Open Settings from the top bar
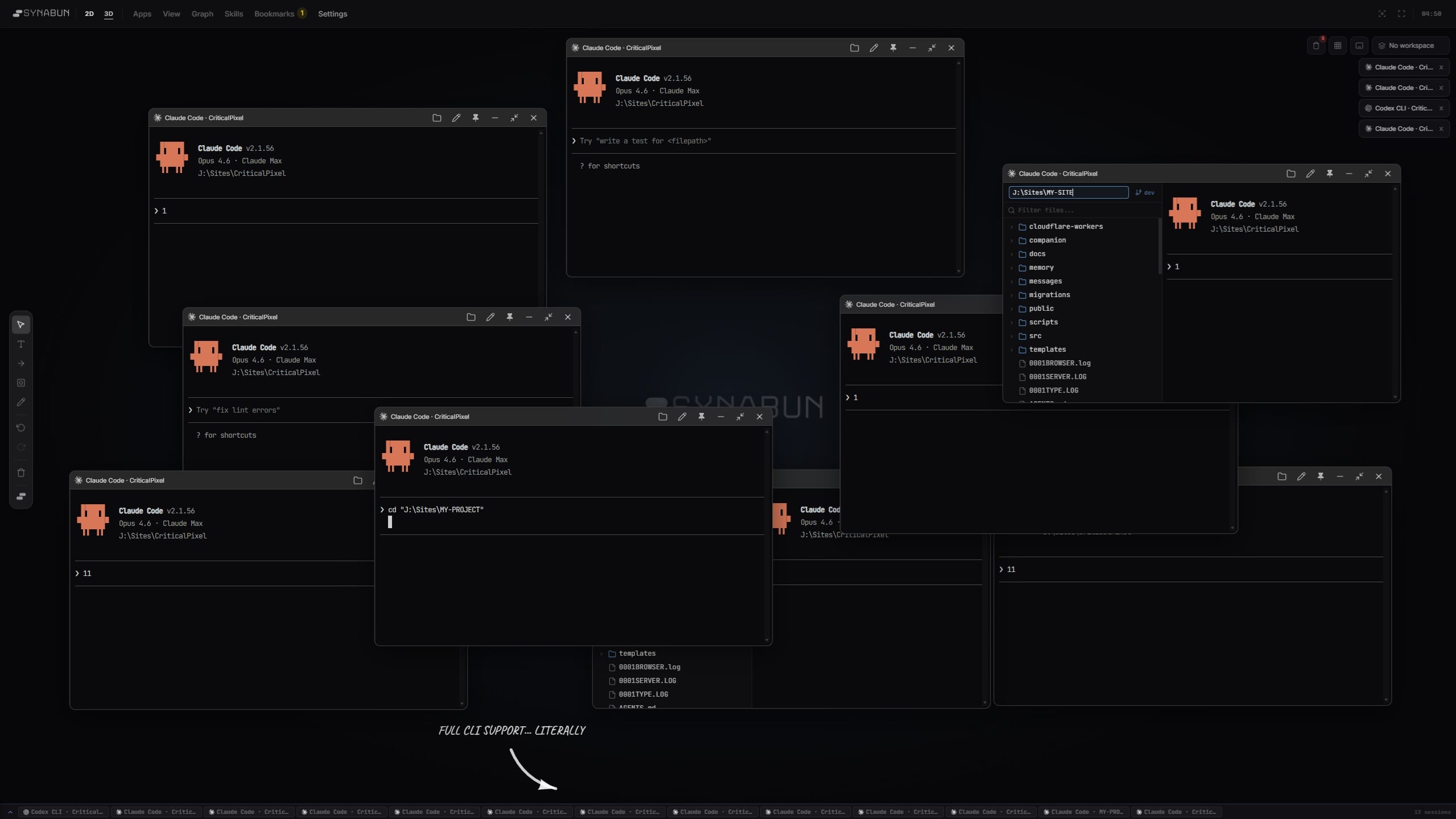 click(333, 14)
